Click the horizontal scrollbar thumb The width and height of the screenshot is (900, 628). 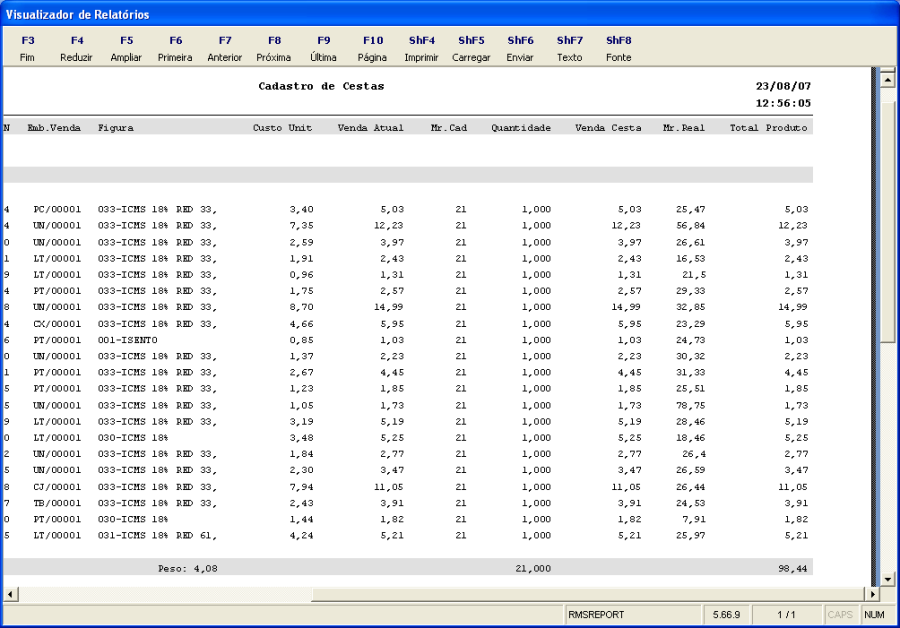click(588, 594)
